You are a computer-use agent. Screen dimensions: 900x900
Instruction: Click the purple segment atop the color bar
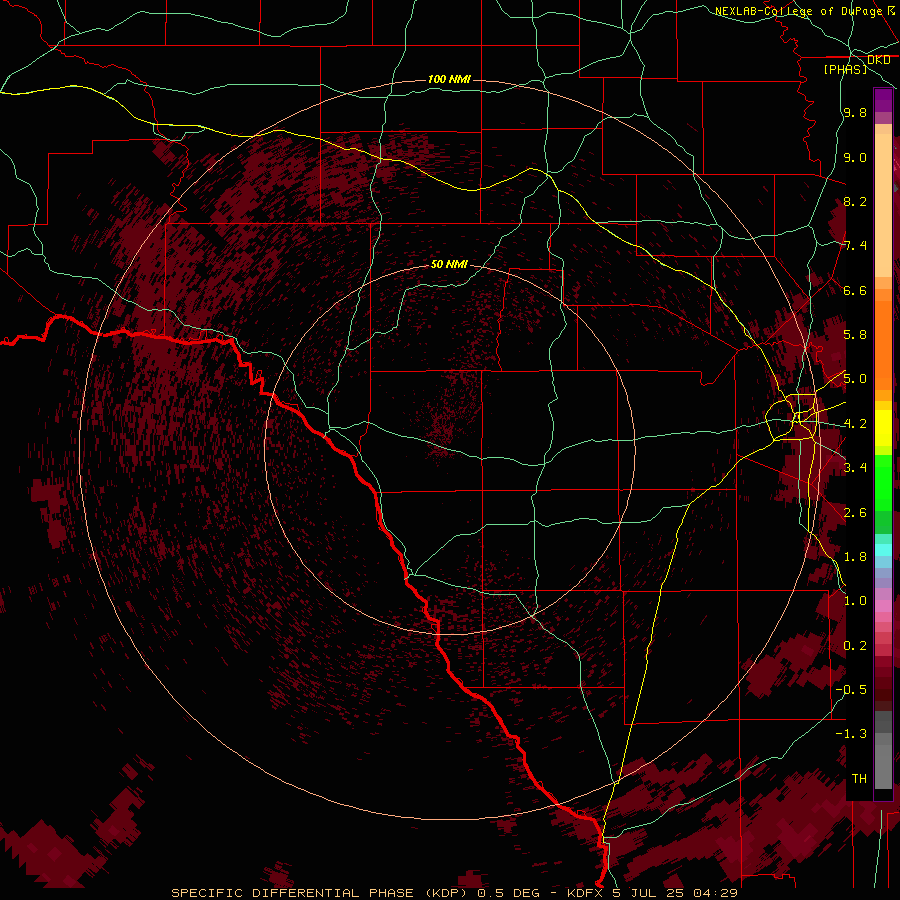pyautogui.click(x=883, y=100)
